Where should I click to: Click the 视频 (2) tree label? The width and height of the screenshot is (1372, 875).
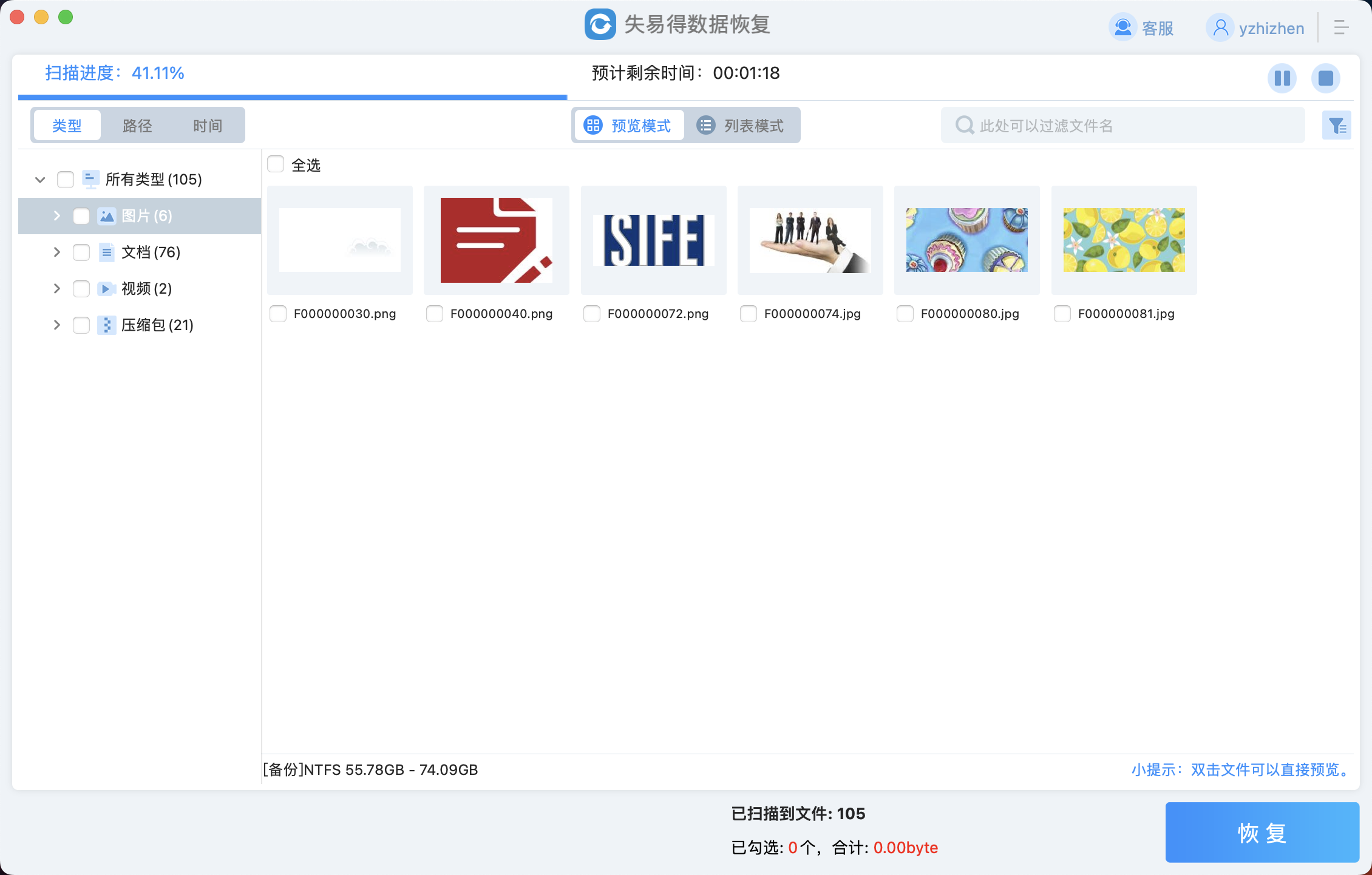click(146, 289)
